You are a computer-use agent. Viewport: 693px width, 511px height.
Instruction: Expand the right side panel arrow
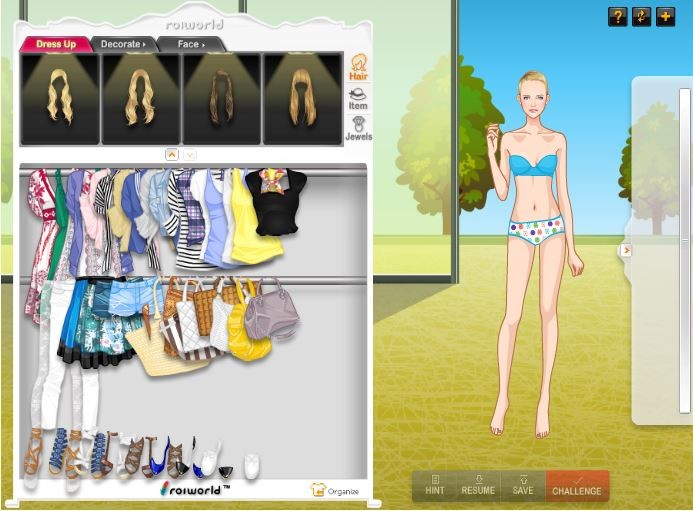coord(626,250)
